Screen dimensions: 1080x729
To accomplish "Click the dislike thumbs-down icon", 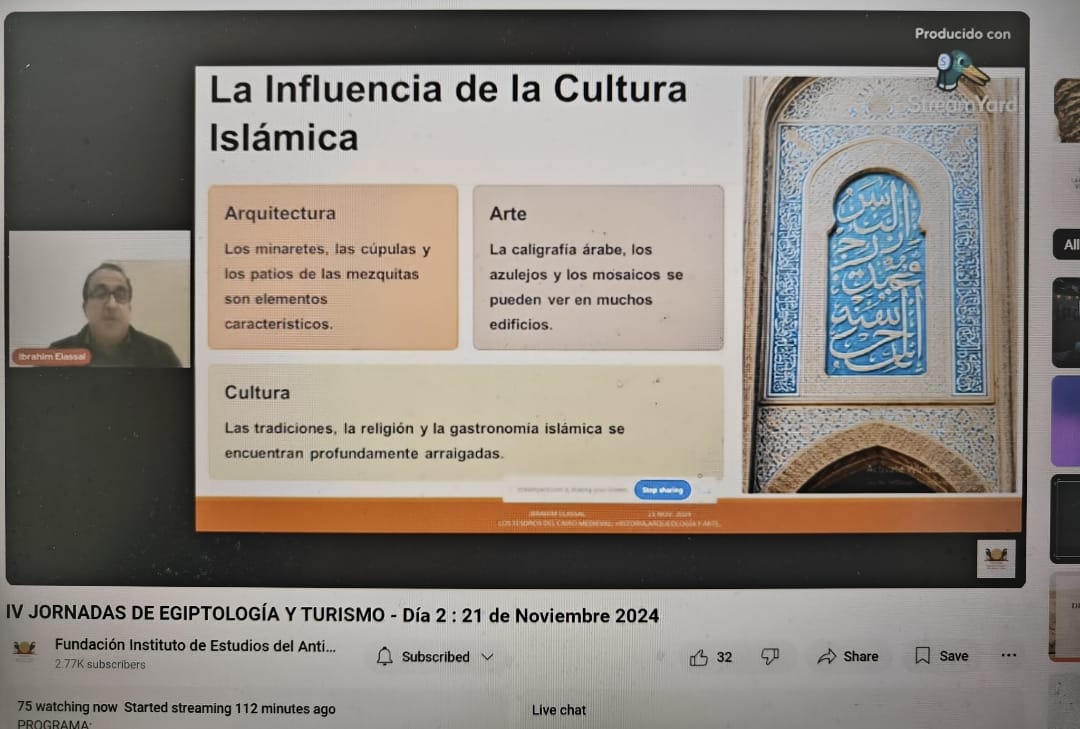I will [770, 657].
